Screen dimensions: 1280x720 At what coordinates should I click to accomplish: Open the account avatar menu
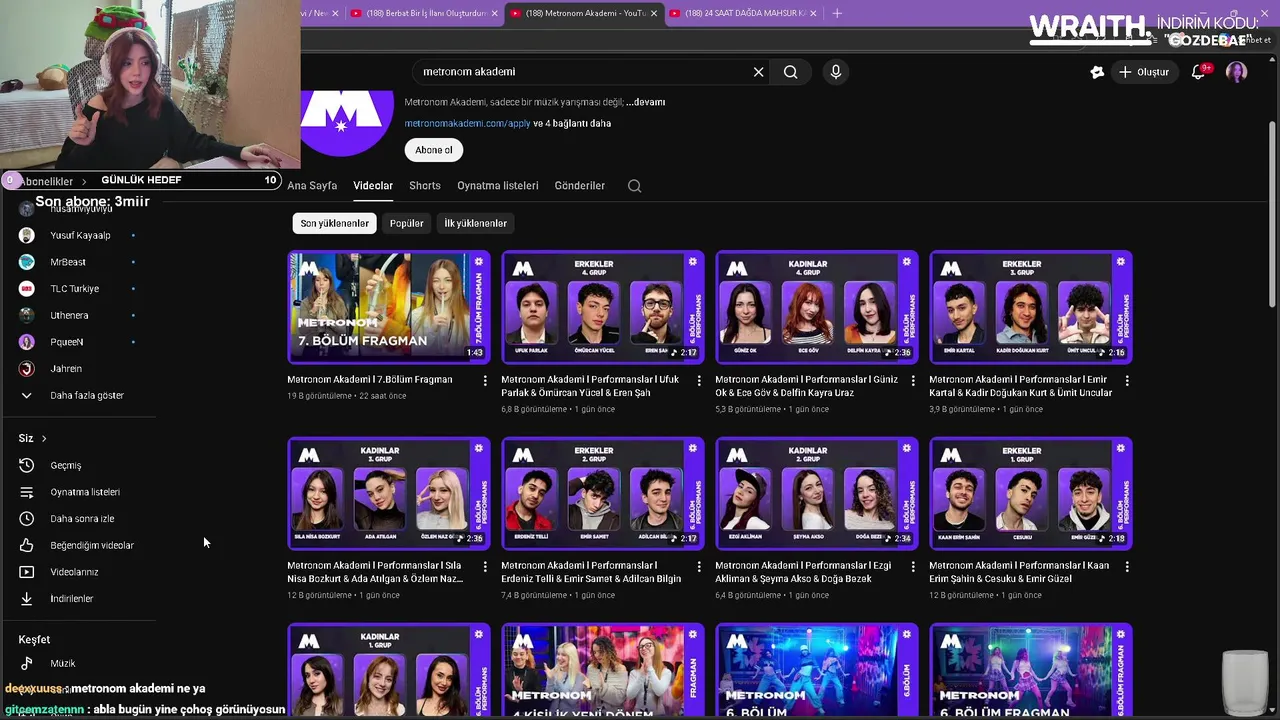point(1237,72)
